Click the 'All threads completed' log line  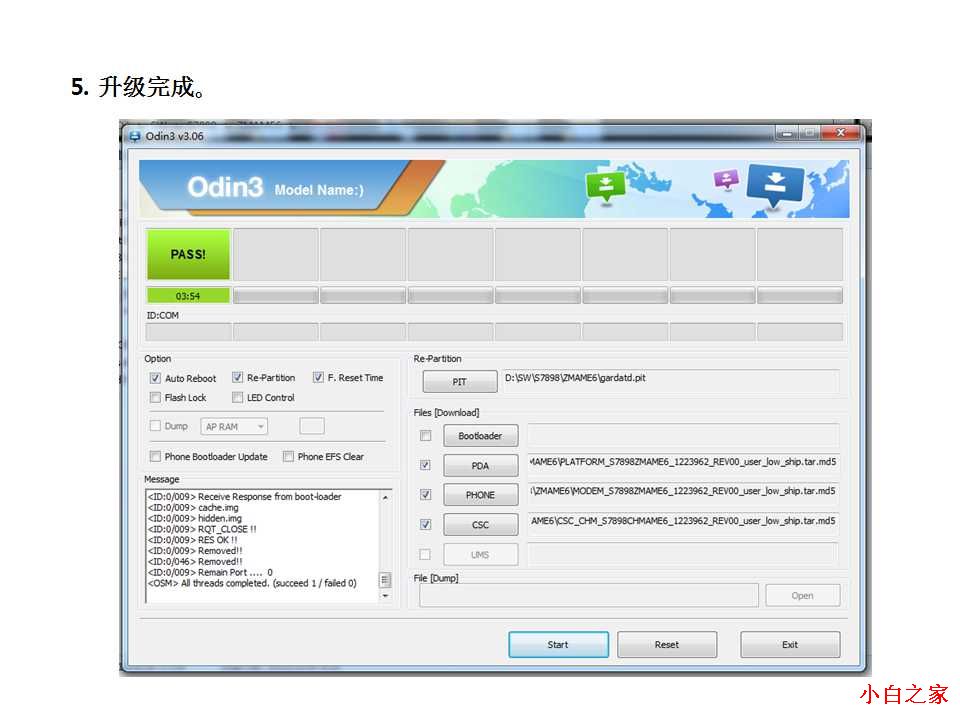pos(252,583)
